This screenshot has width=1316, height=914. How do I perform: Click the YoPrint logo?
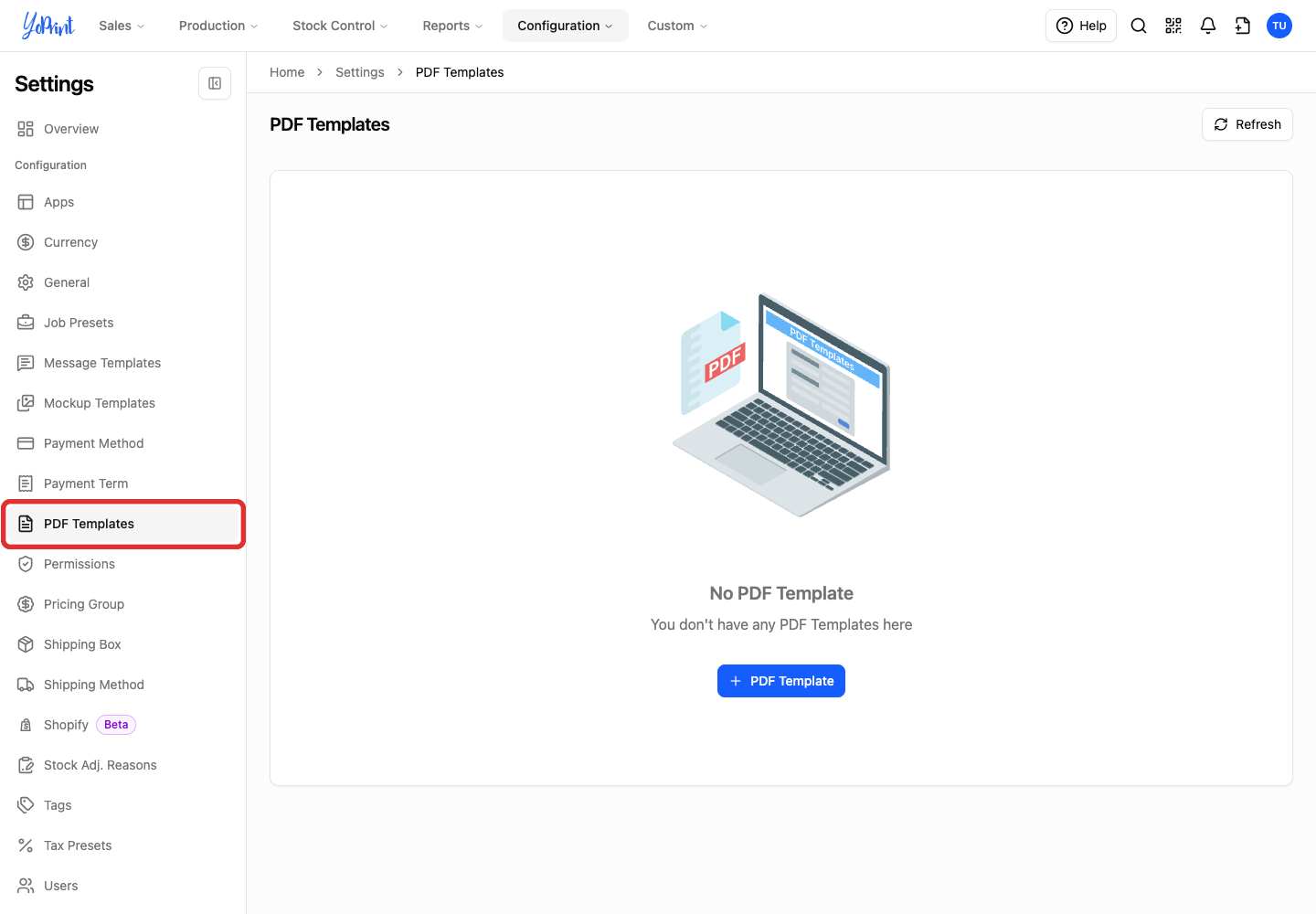[x=48, y=26]
